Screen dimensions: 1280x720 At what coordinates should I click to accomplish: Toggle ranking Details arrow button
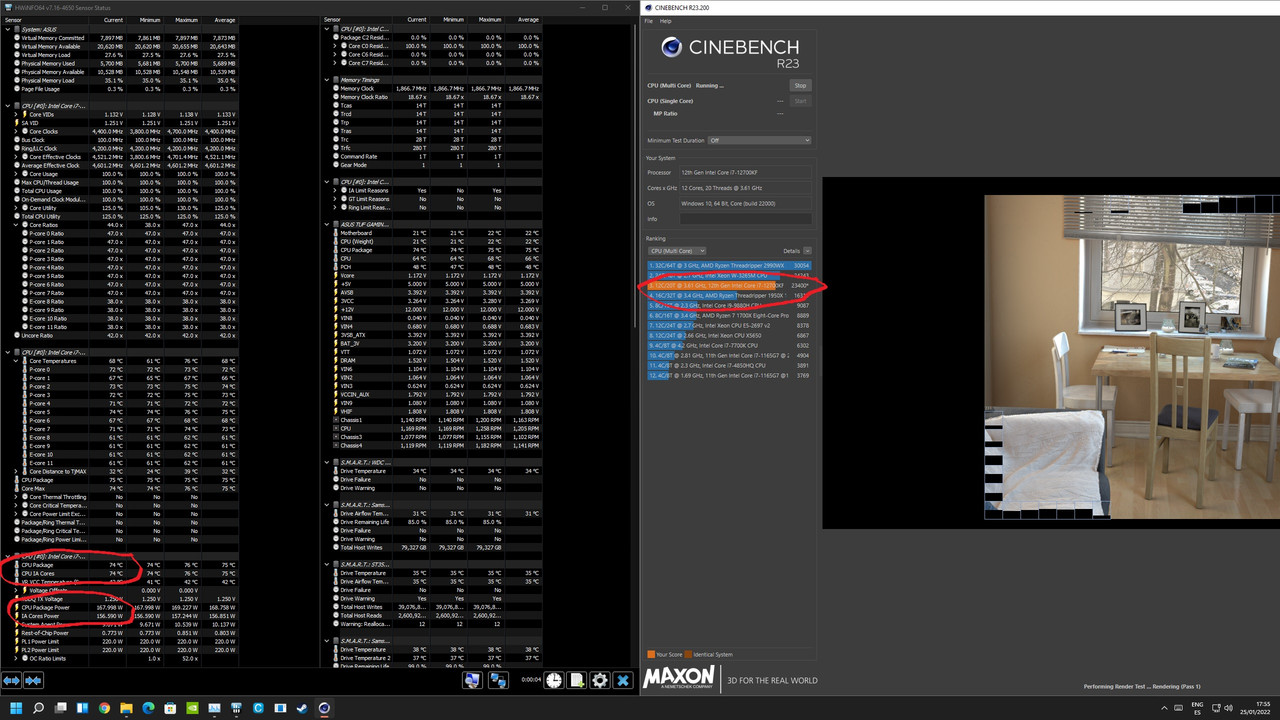click(x=807, y=251)
